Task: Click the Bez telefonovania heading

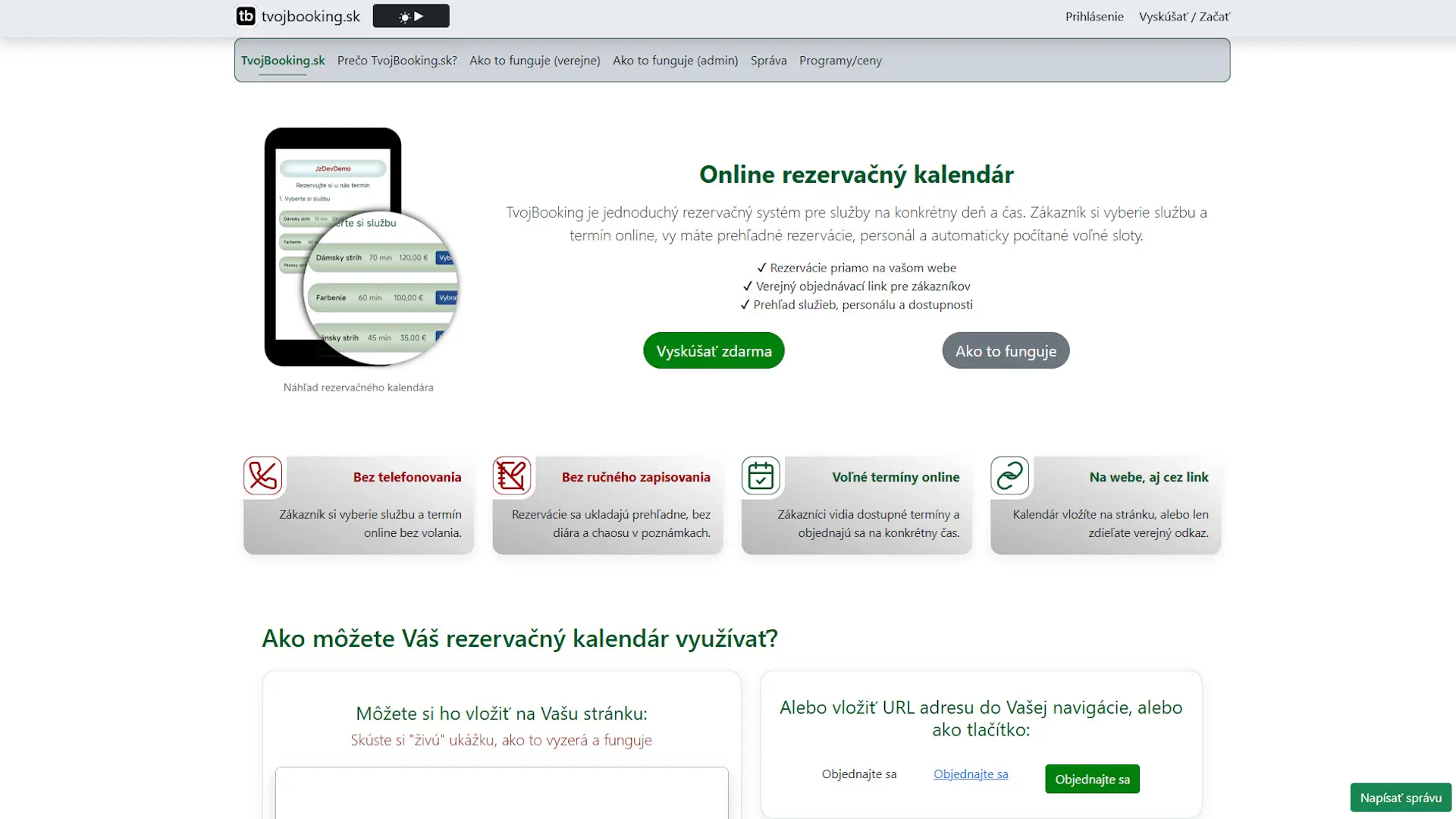Action: 407,477
